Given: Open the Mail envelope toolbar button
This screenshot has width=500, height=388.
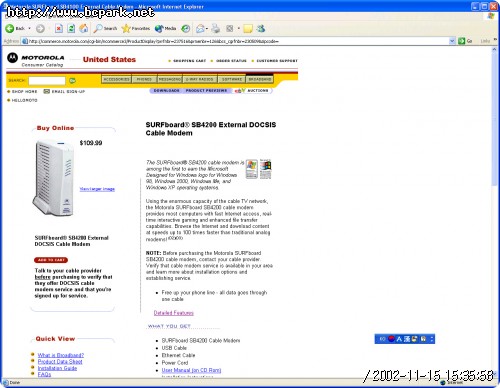Looking at the screenshot, I should point(200,29).
